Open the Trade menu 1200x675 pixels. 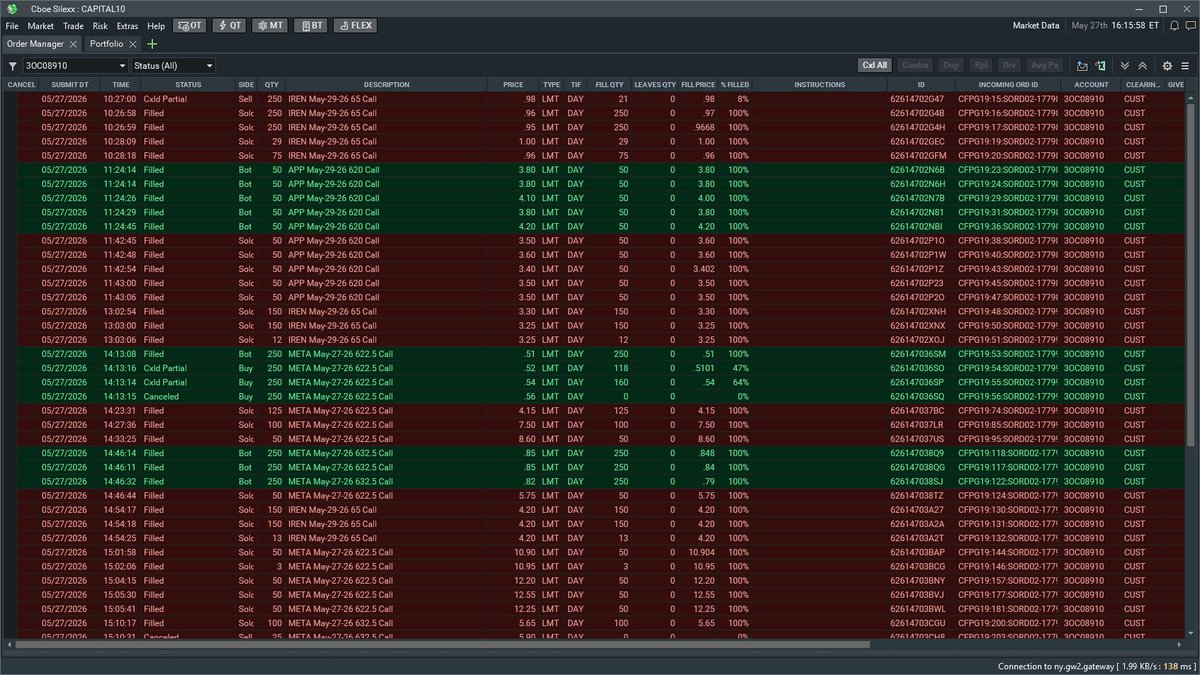73,25
